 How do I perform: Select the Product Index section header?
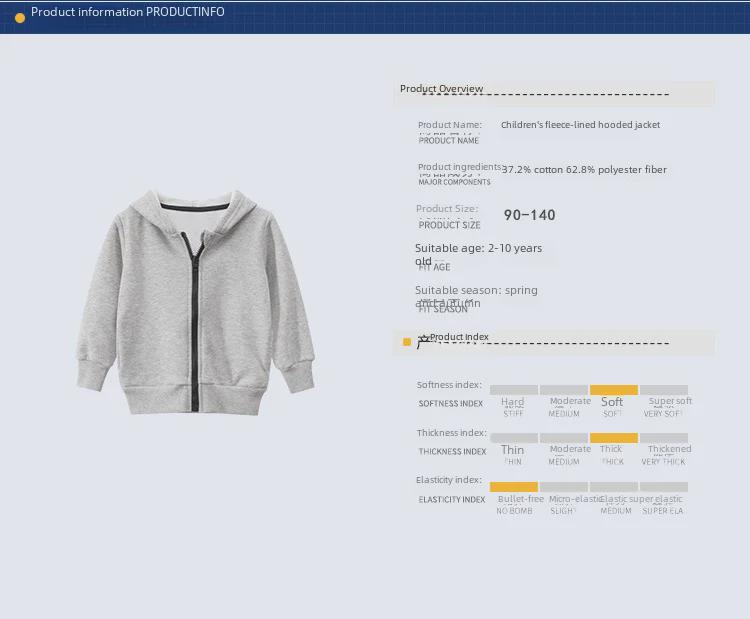459,337
